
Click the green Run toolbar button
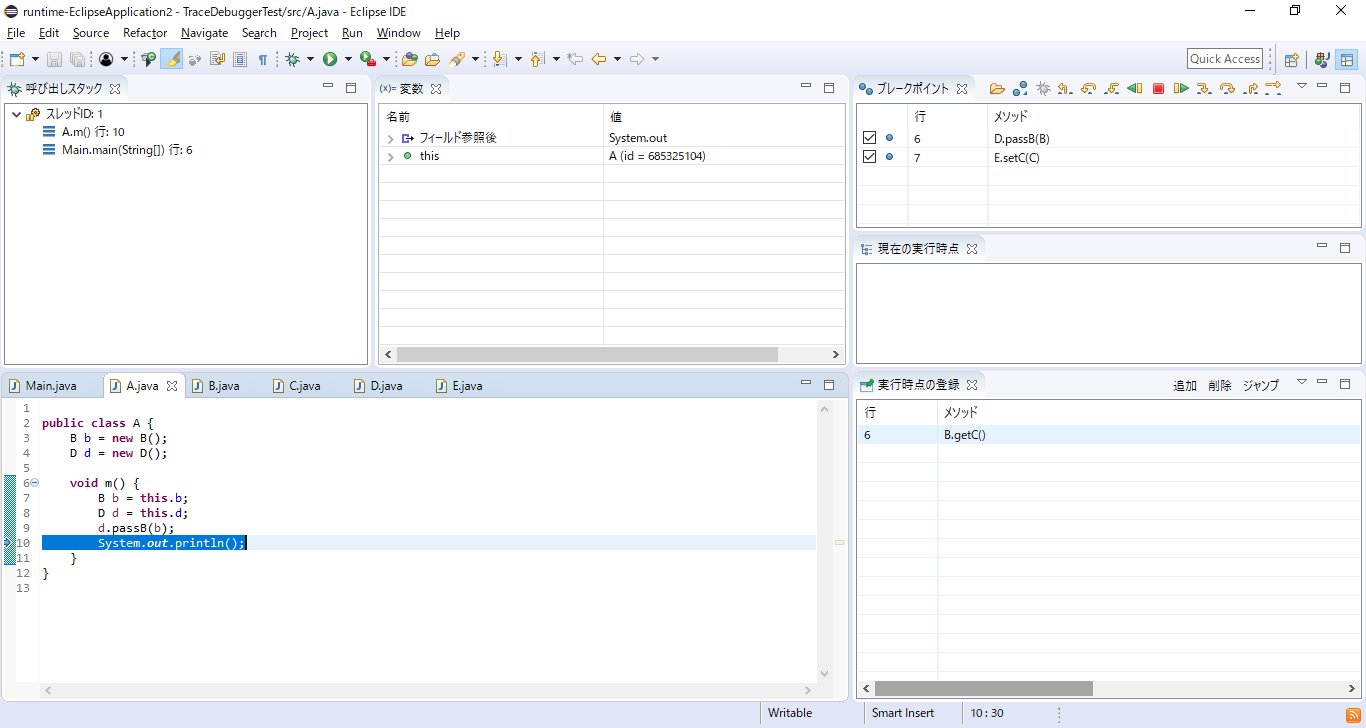click(x=329, y=60)
